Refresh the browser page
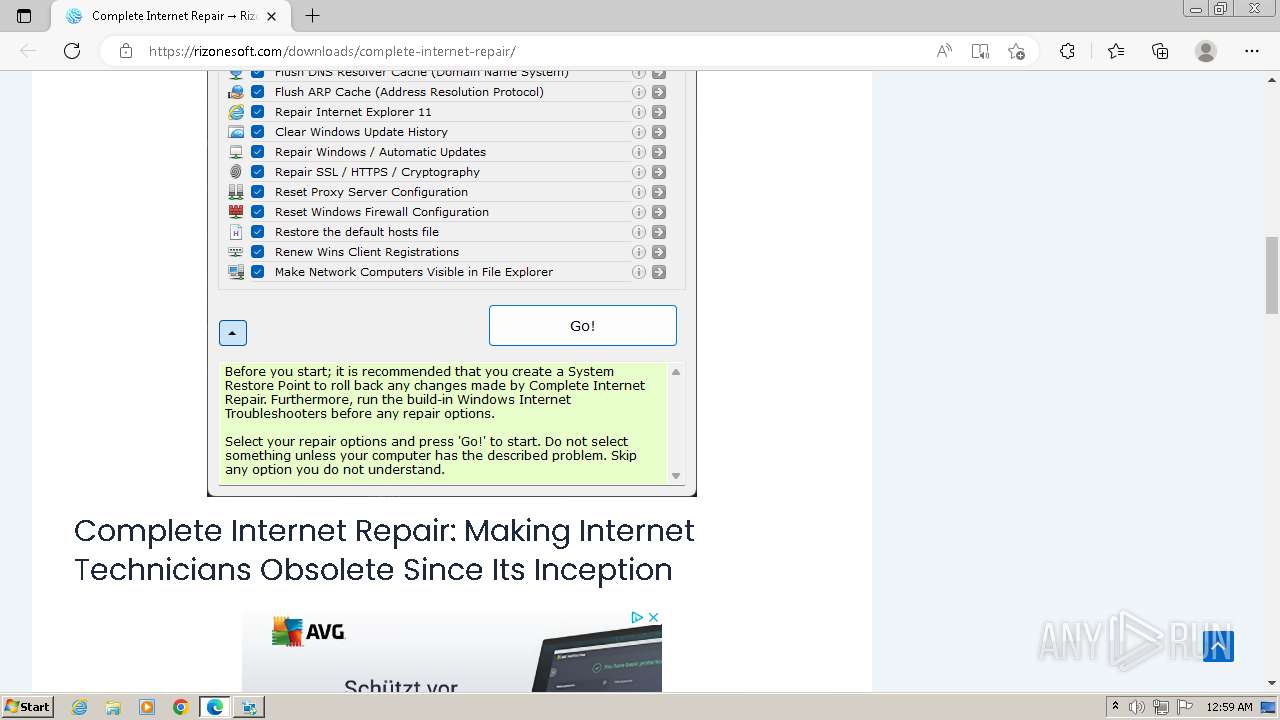The width and height of the screenshot is (1280, 720). coord(72,51)
